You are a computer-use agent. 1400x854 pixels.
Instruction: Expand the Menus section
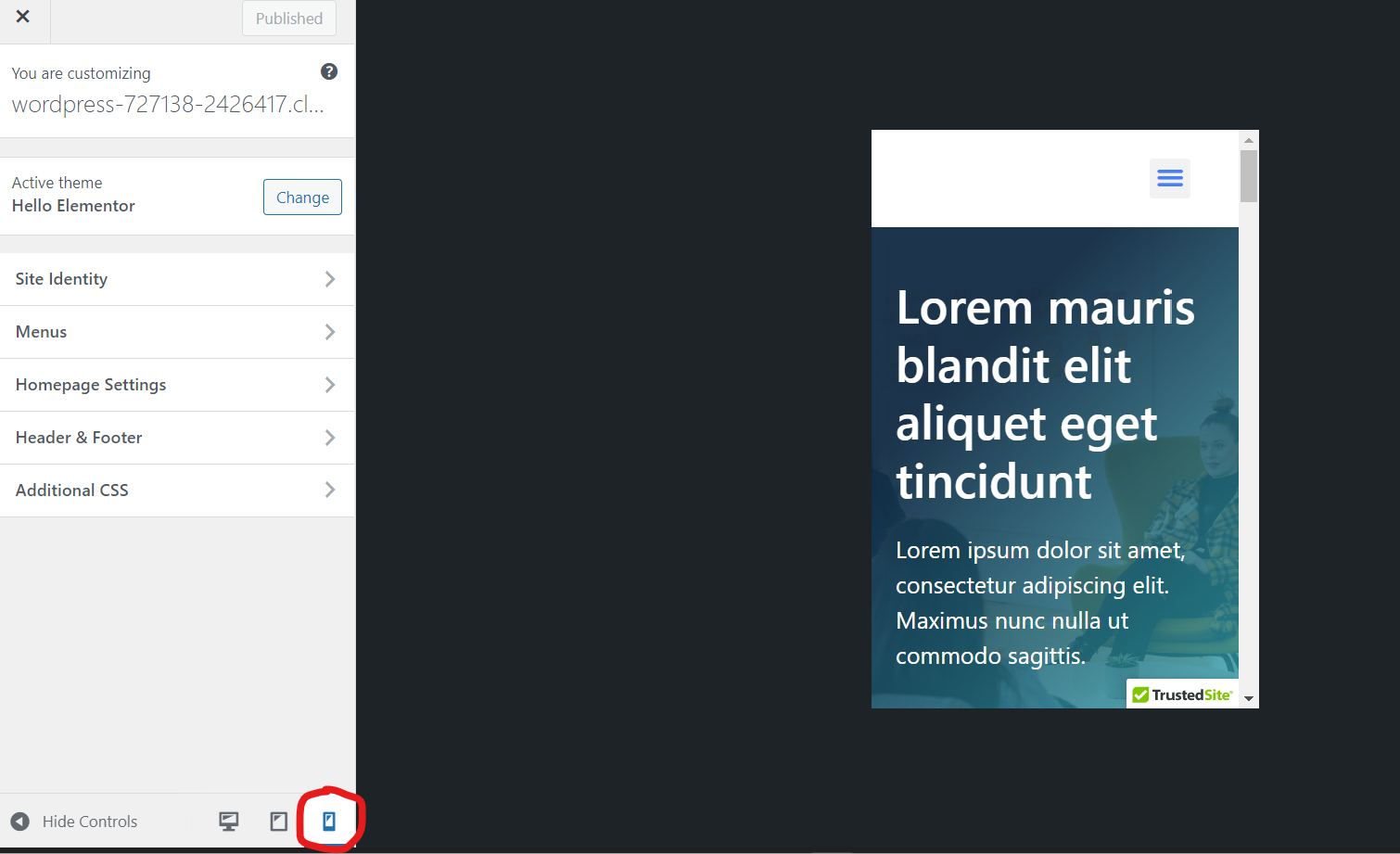click(x=178, y=331)
